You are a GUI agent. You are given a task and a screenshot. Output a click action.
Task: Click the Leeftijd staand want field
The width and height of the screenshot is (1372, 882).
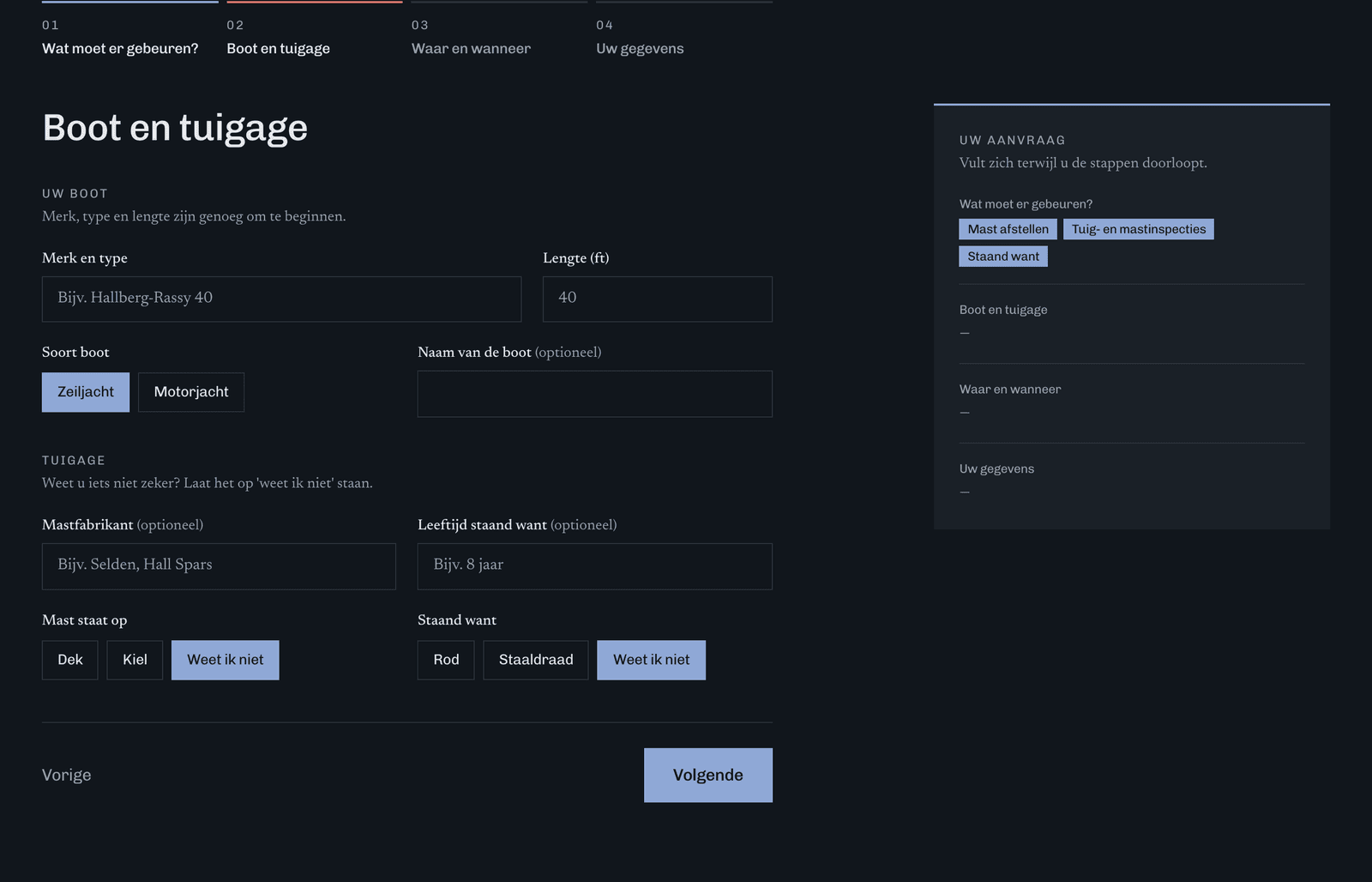click(x=595, y=566)
